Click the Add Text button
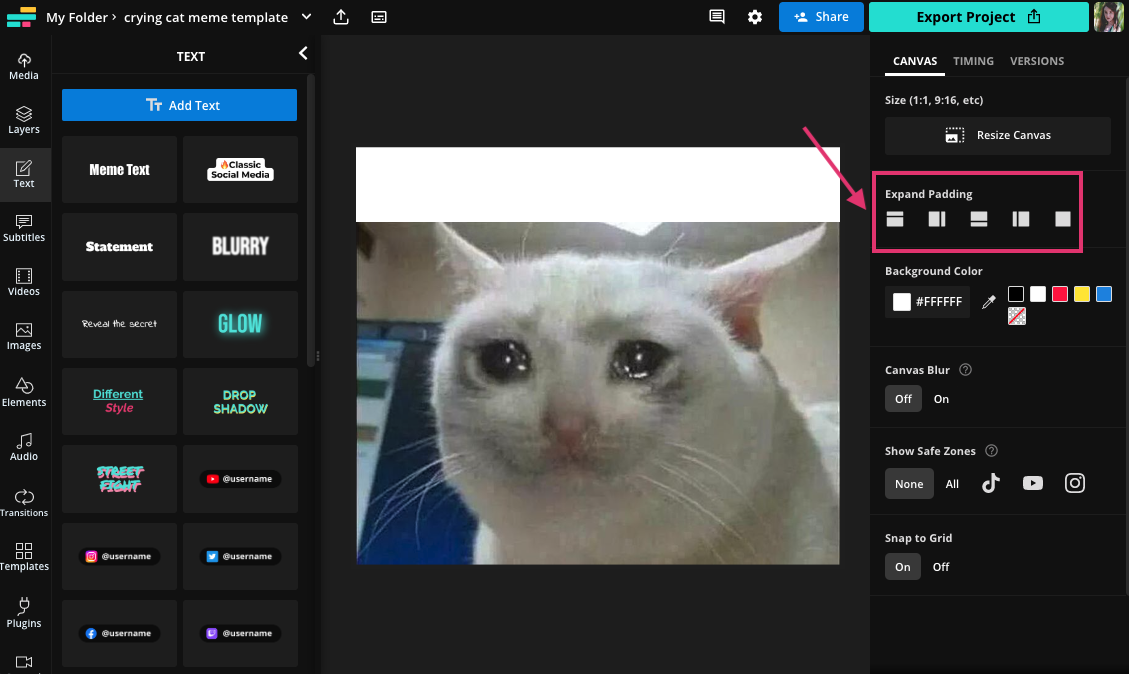Viewport: 1129px width, 674px height. click(x=179, y=105)
